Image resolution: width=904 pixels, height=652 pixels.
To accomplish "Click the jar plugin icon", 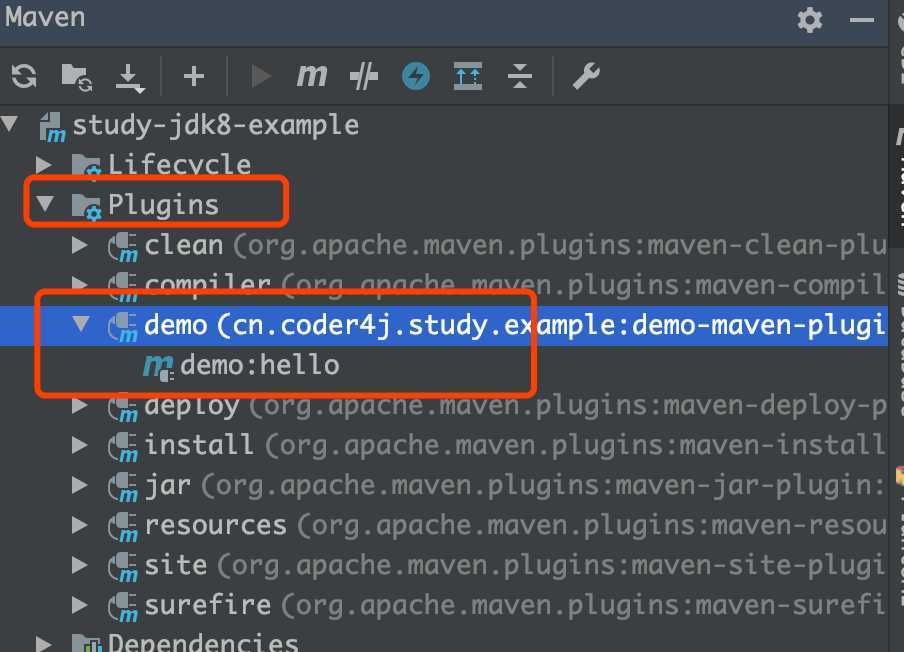I will (x=123, y=487).
